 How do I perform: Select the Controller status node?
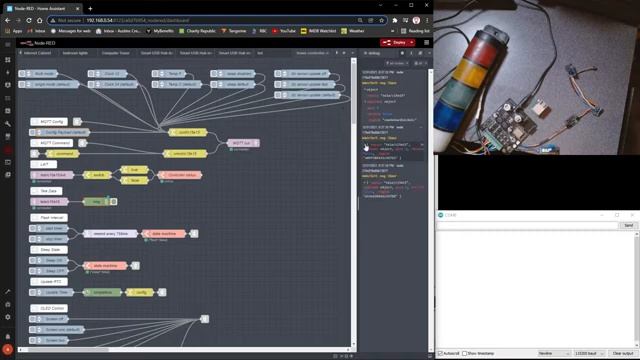[180, 175]
